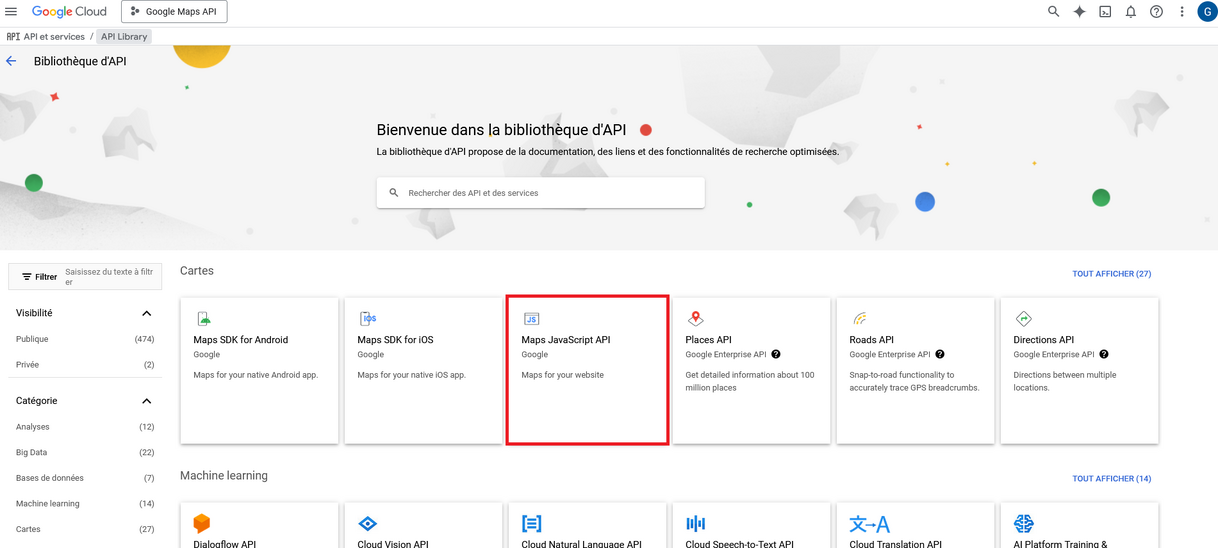Filter by Privée visibility

tap(28, 365)
